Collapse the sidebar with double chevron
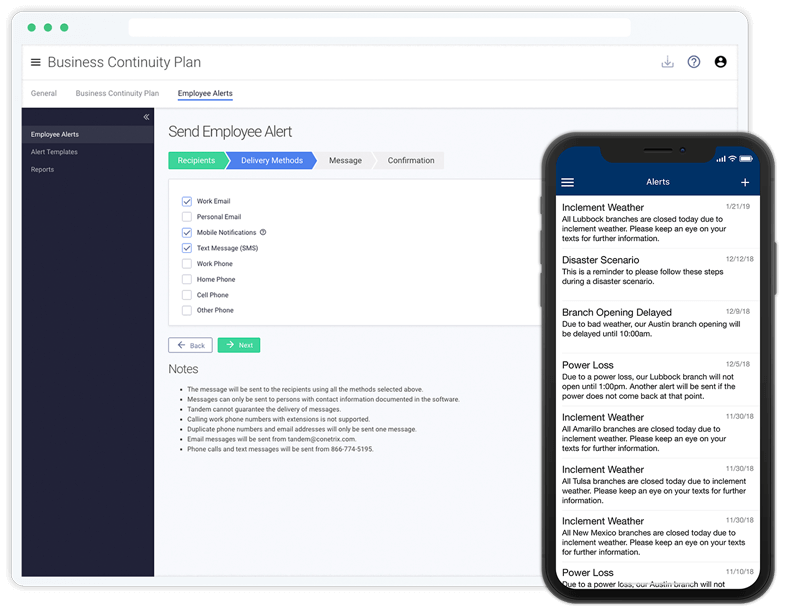Image resolution: width=787 pixels, height=614 pixels. tap(146, 117)
